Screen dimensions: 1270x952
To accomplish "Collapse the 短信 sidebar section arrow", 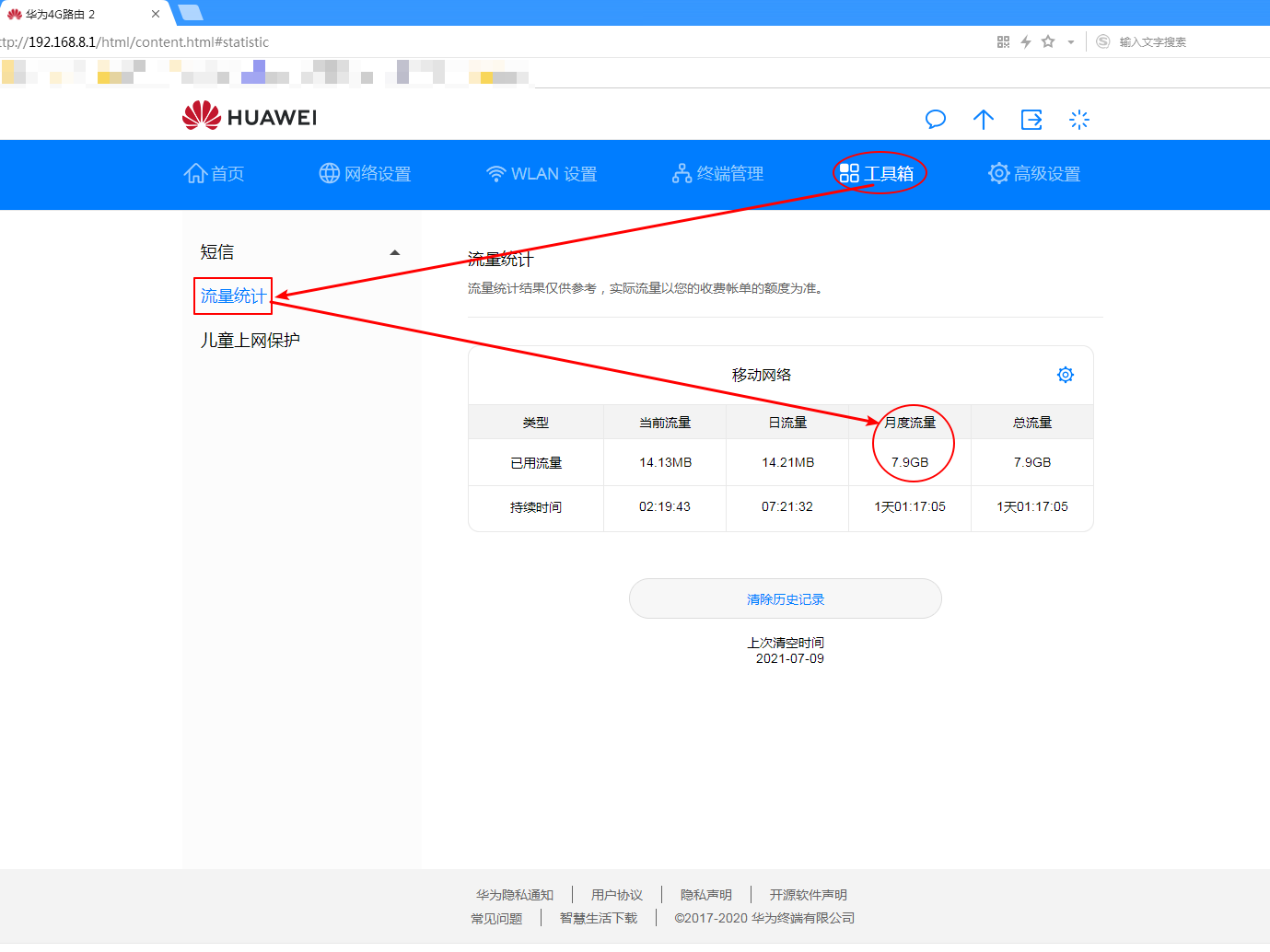I will point(395,252).
